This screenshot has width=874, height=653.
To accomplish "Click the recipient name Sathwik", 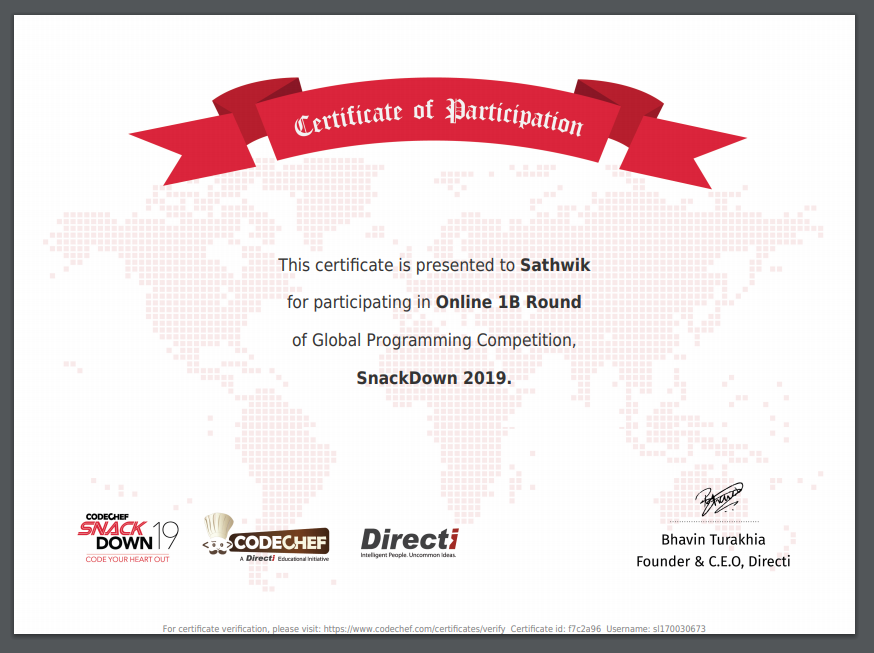I will click(556, 265).
